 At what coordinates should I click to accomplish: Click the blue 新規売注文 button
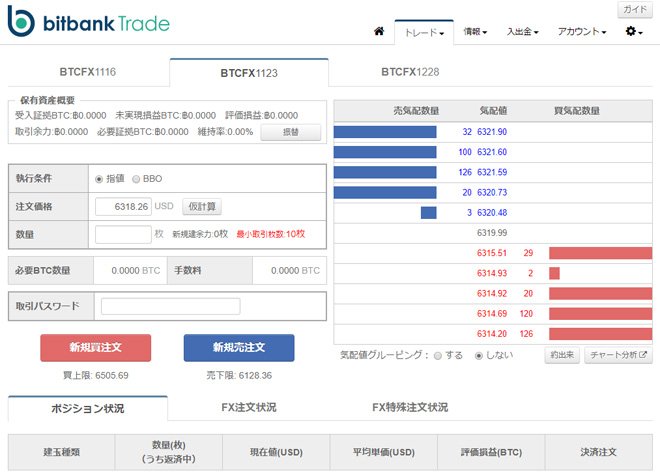click(x=239, y=348)
